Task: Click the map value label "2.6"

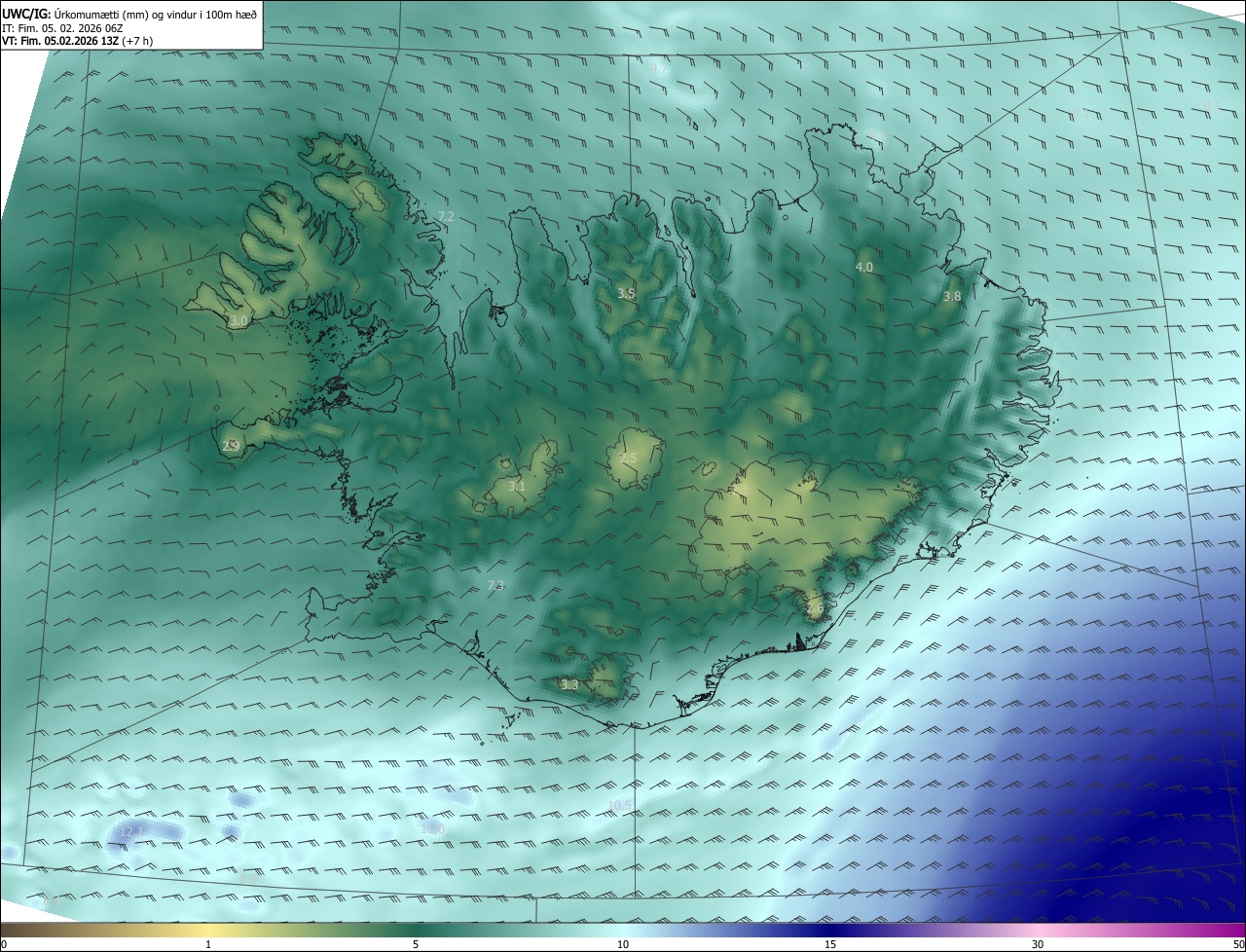Action: (815, 608)
